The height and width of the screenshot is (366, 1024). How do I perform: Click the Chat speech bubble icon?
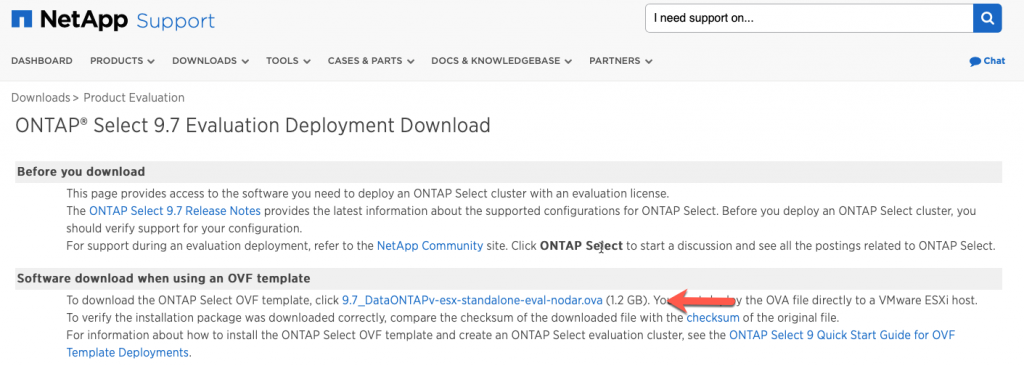975,61
